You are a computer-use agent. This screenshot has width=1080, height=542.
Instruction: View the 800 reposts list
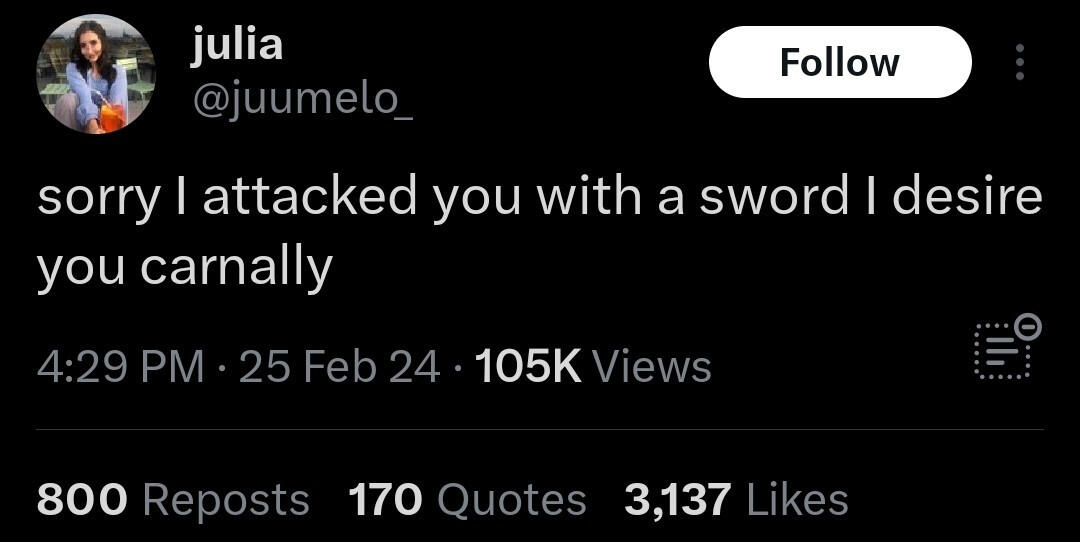point(82,499)
